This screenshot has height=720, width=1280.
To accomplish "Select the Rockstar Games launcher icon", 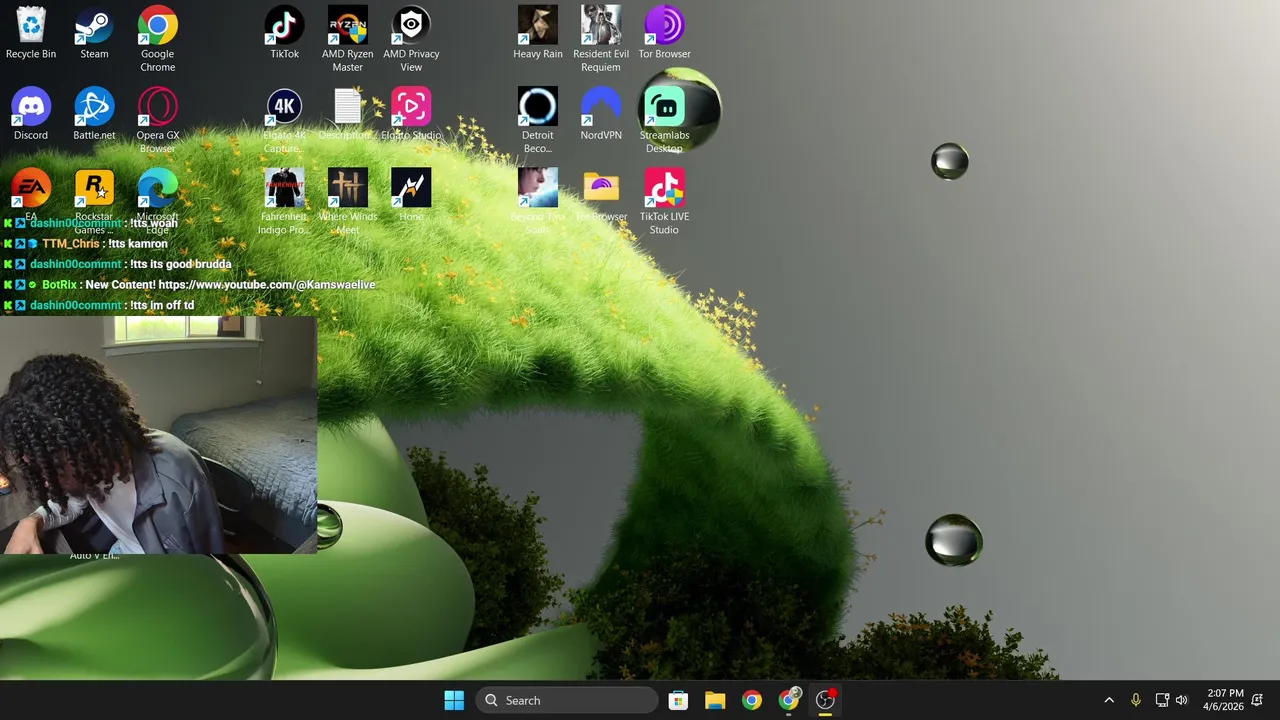I will (94, 200).
